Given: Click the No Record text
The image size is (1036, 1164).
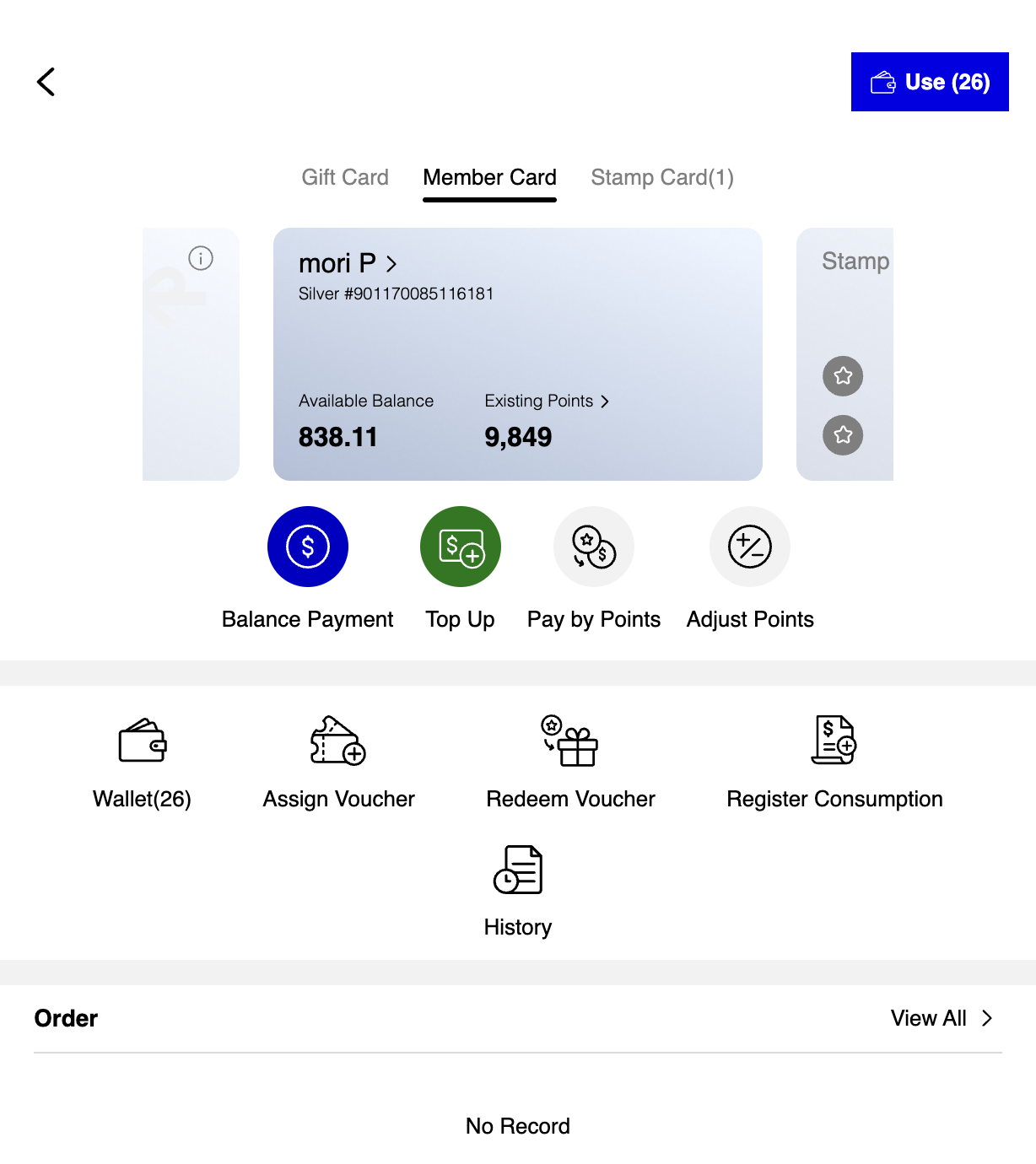Looking at the screenshot, I should tap(518, 1126).
